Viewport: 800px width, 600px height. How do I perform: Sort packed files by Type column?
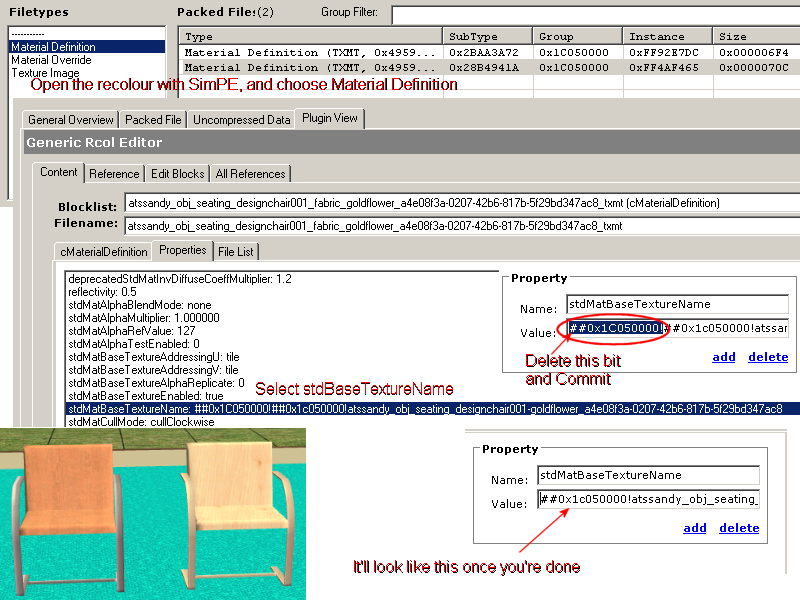pyautogui.click(x=310, y=37)
